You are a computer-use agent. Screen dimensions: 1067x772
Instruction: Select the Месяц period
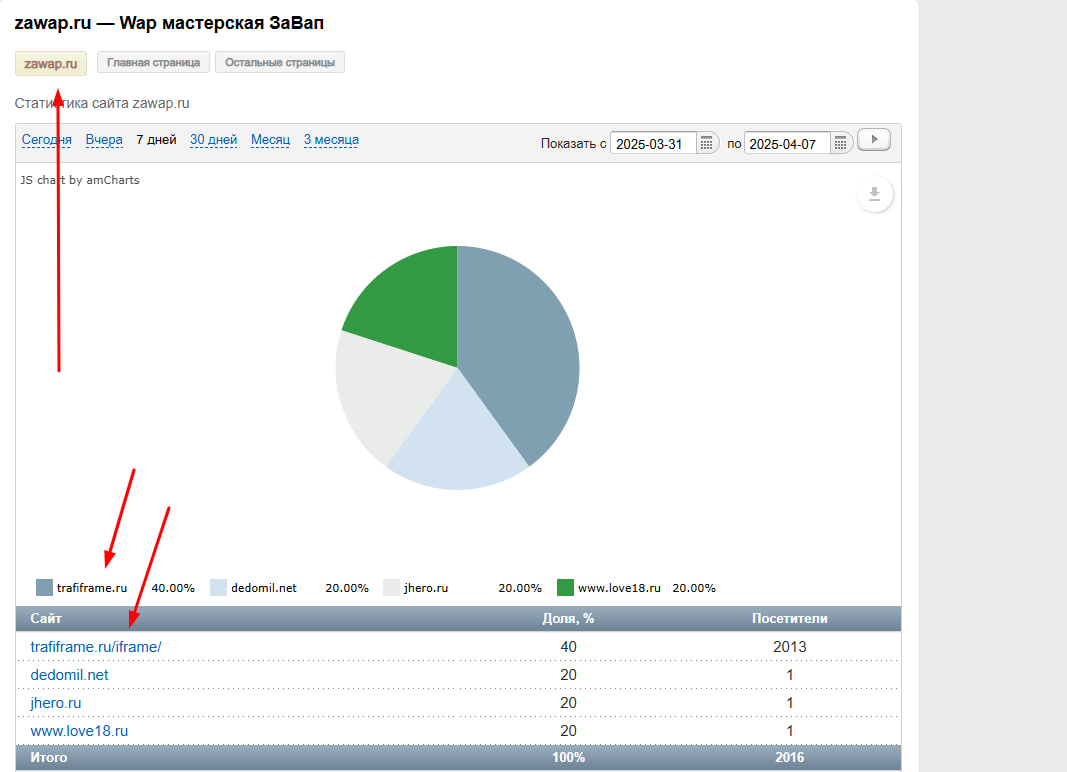pos(270,140)
